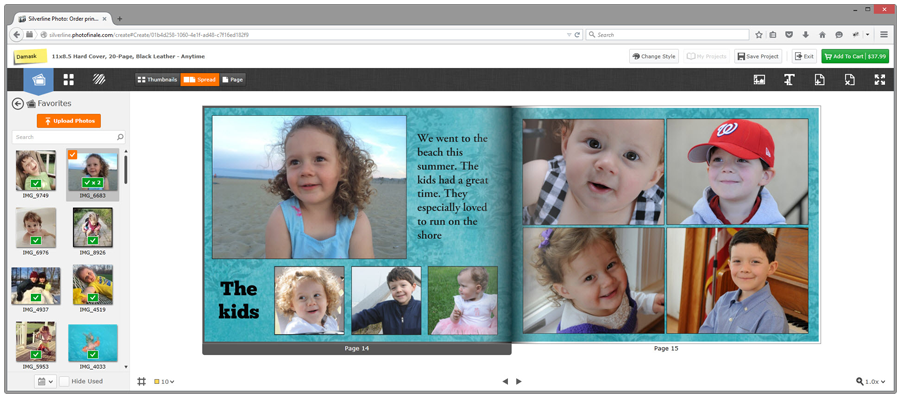Close the Silverline Photo tab
This screenshot has height=400, width=900.
(x=104, y=19)
